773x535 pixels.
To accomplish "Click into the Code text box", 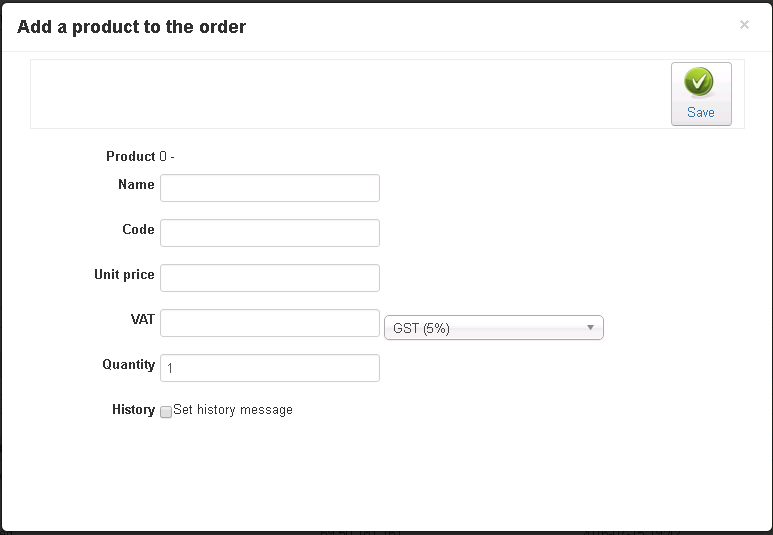I will click(x=270, y=233).
